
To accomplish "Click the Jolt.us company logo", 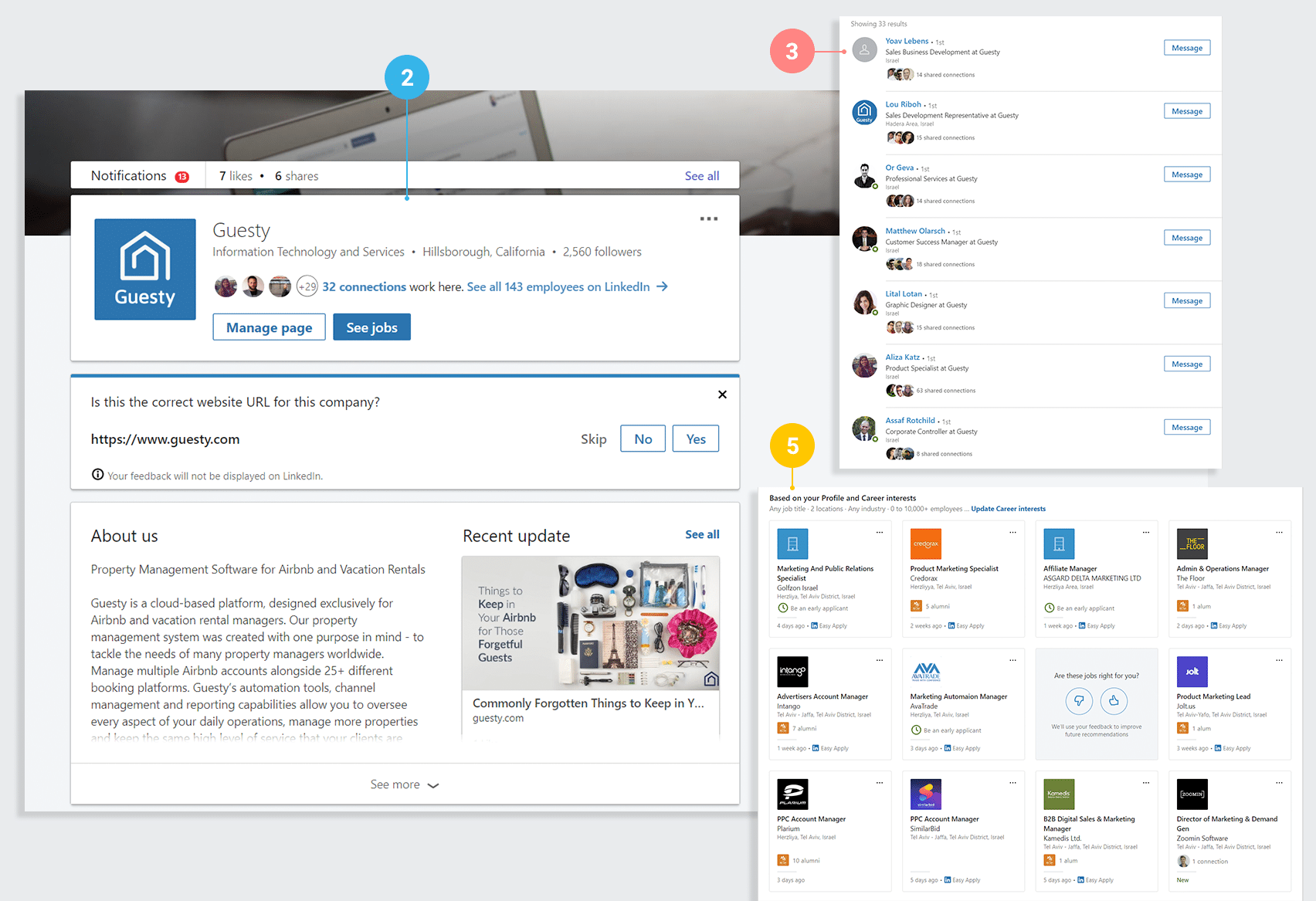I will (x=1192, y=672).
